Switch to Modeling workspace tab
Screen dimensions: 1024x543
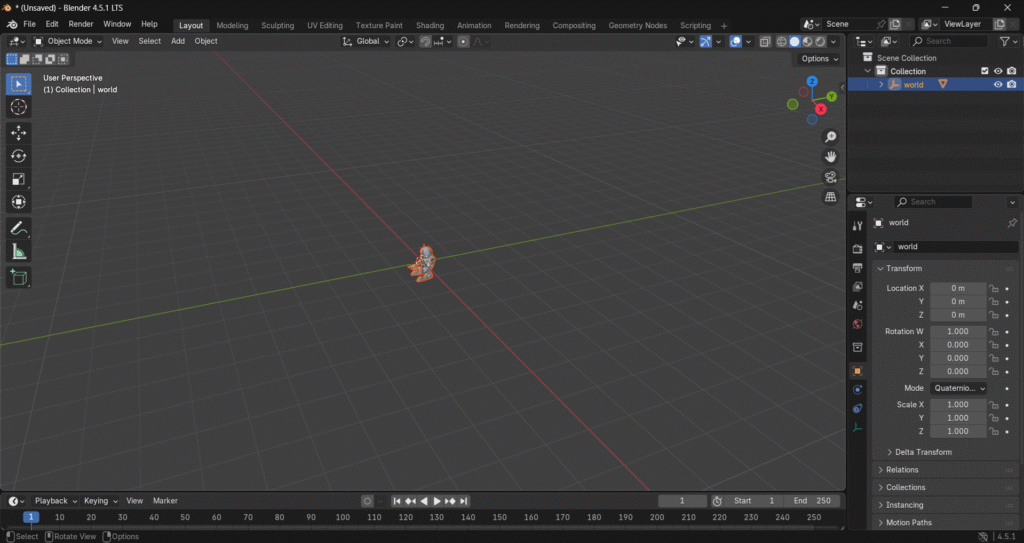[x=232, y=25]
